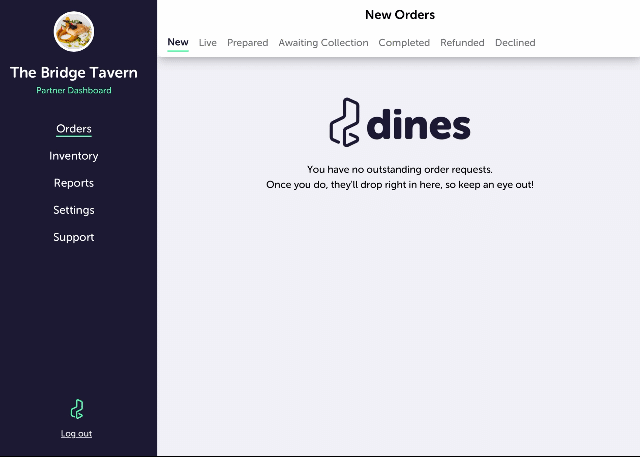Open the Inventory section

click(x=74, y=156)
